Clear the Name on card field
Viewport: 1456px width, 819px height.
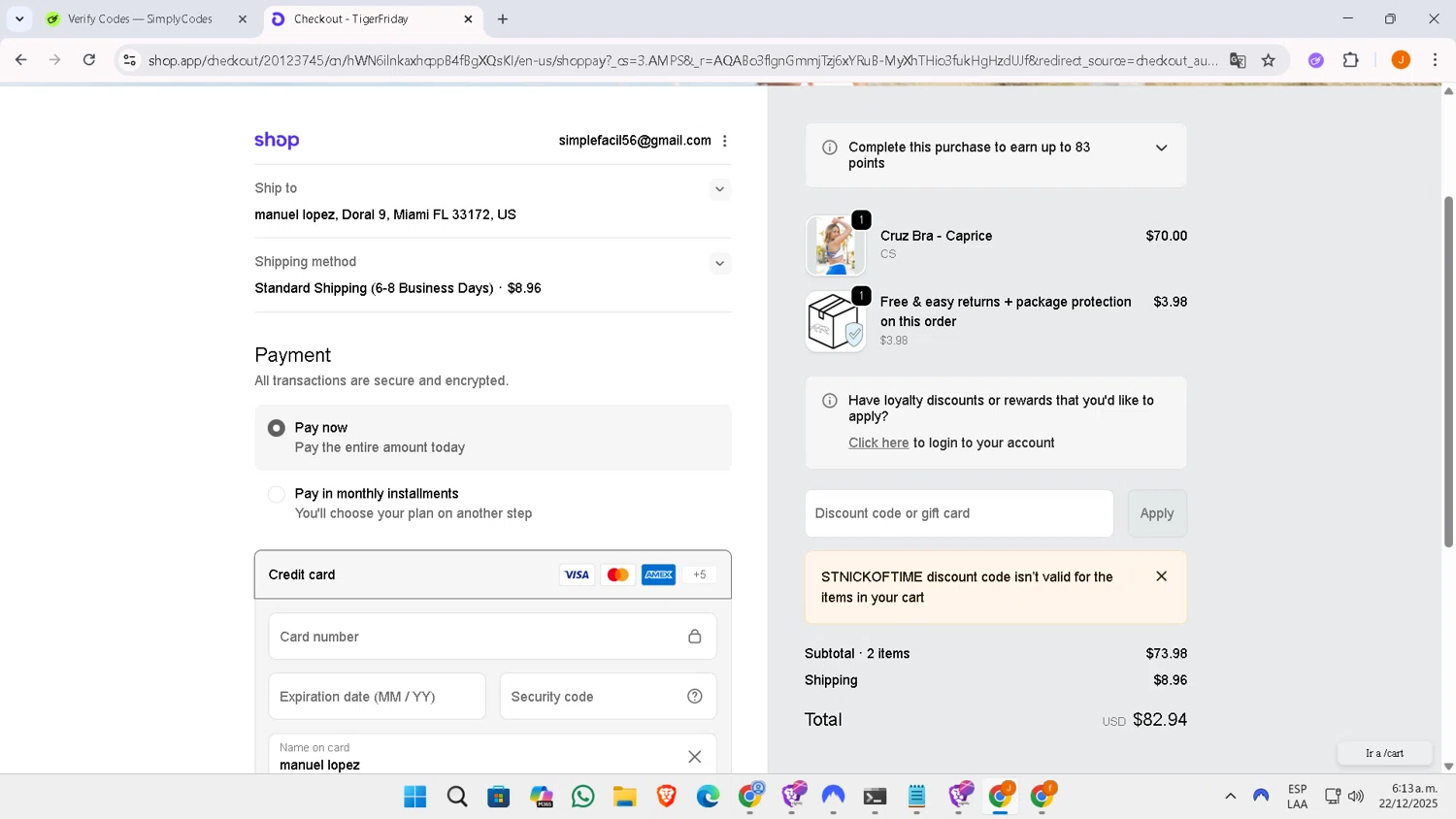click(x=695, y=757)
